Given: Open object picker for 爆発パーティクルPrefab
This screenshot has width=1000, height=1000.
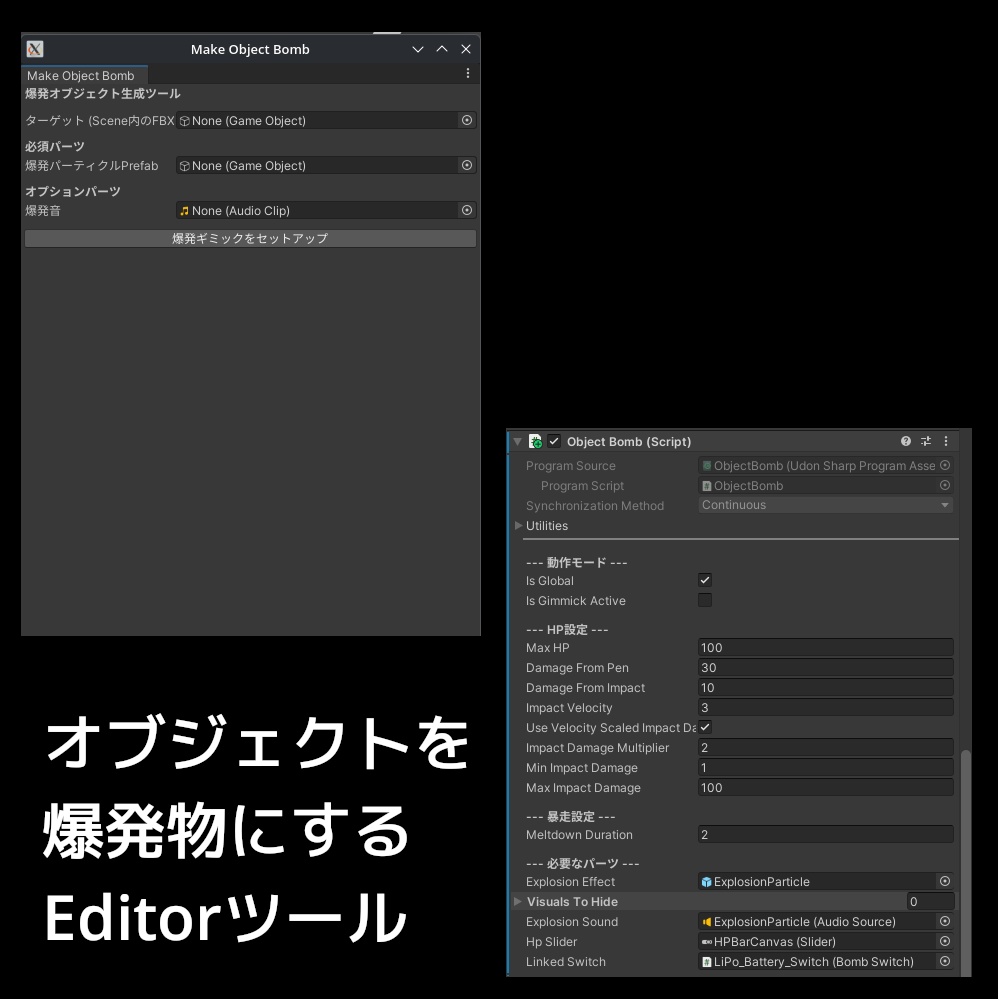Looking at the screenshot, I should 466,165.
